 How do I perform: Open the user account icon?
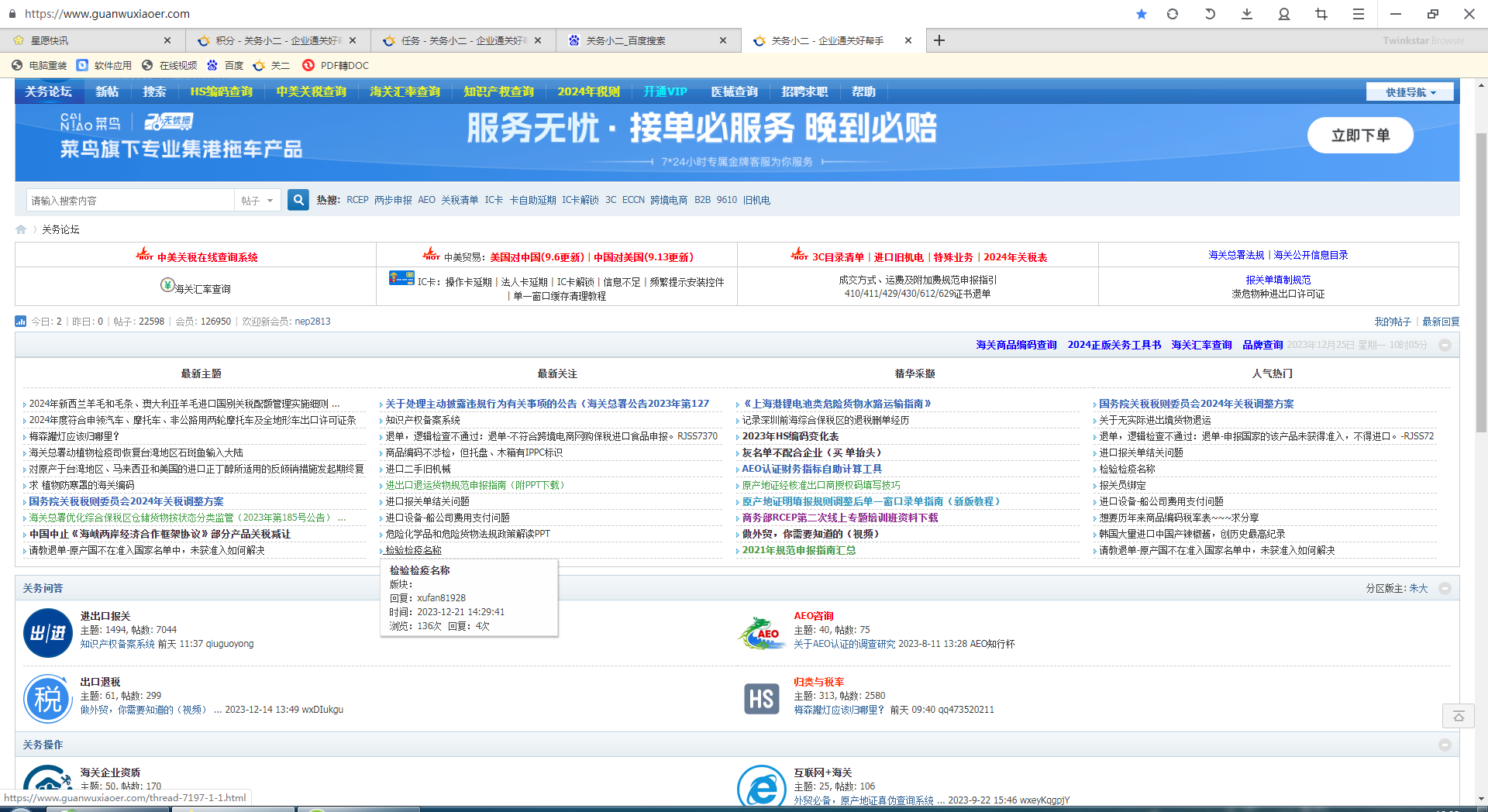(x=1284, y=14)
